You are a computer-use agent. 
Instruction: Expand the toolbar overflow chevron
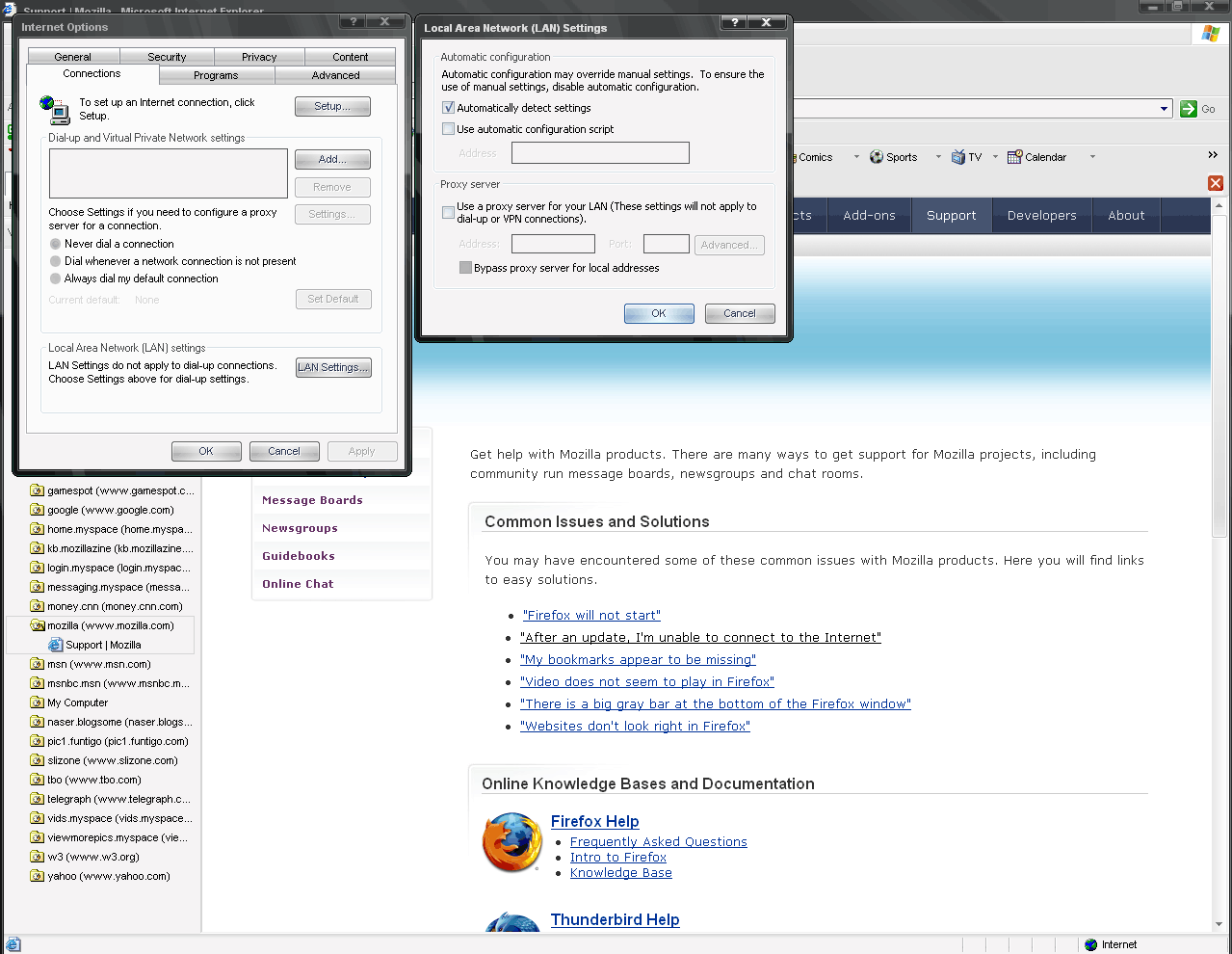pos(1213,155)
